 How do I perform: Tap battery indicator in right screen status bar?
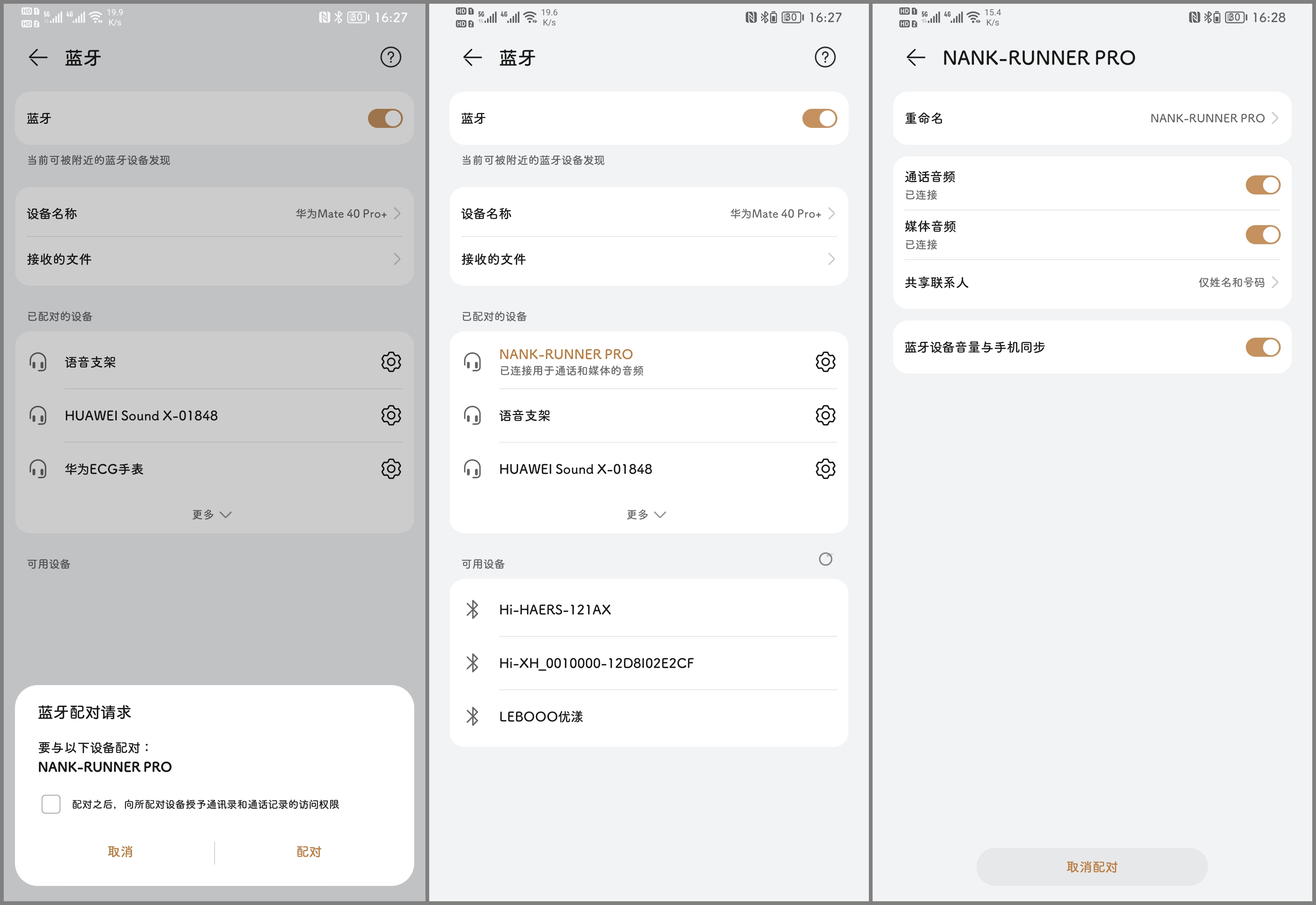[x=1236, y=18]
